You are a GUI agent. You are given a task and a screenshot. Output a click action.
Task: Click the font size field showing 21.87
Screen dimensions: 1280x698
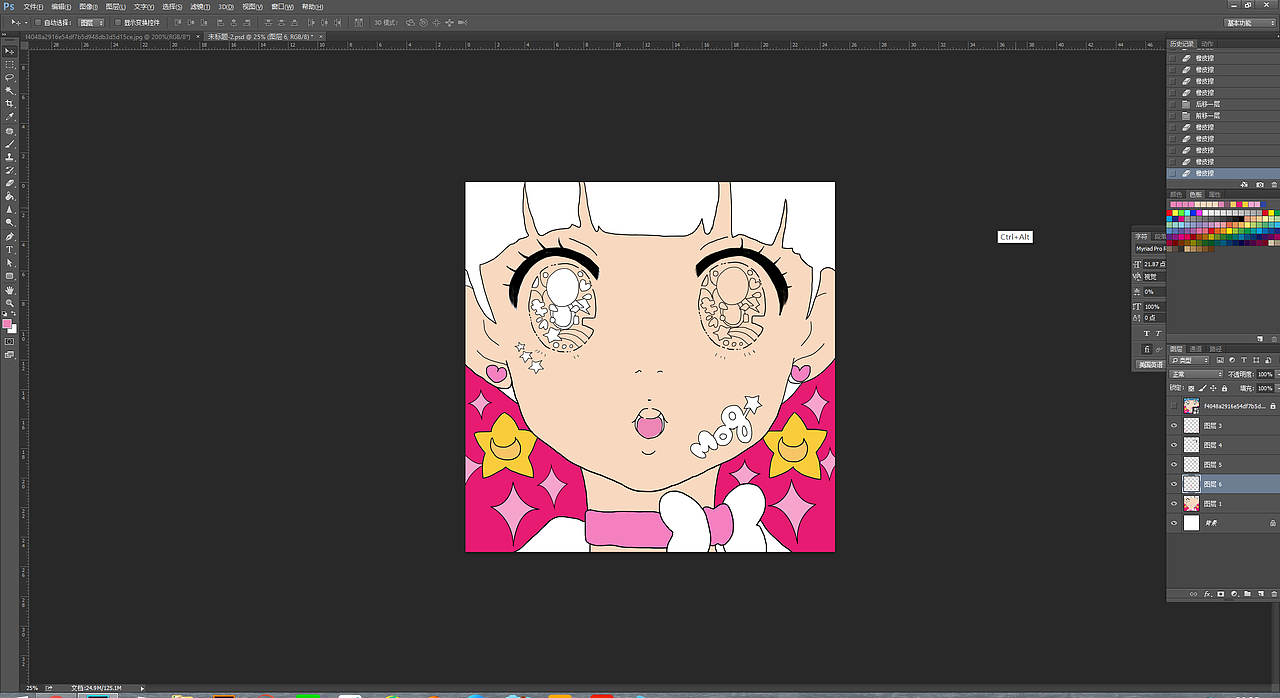[x=1155, y=263]
